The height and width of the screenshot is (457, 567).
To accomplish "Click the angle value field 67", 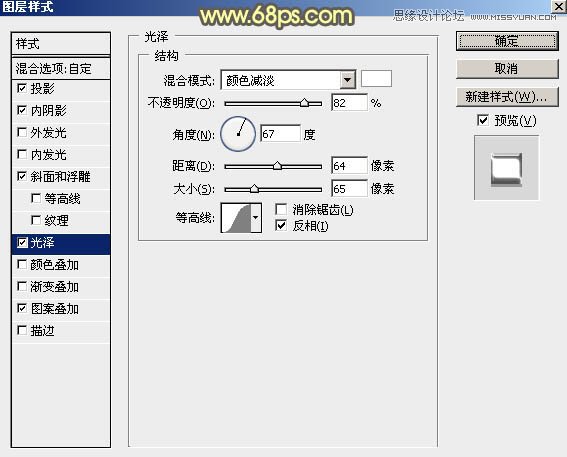I will point(280,134).
